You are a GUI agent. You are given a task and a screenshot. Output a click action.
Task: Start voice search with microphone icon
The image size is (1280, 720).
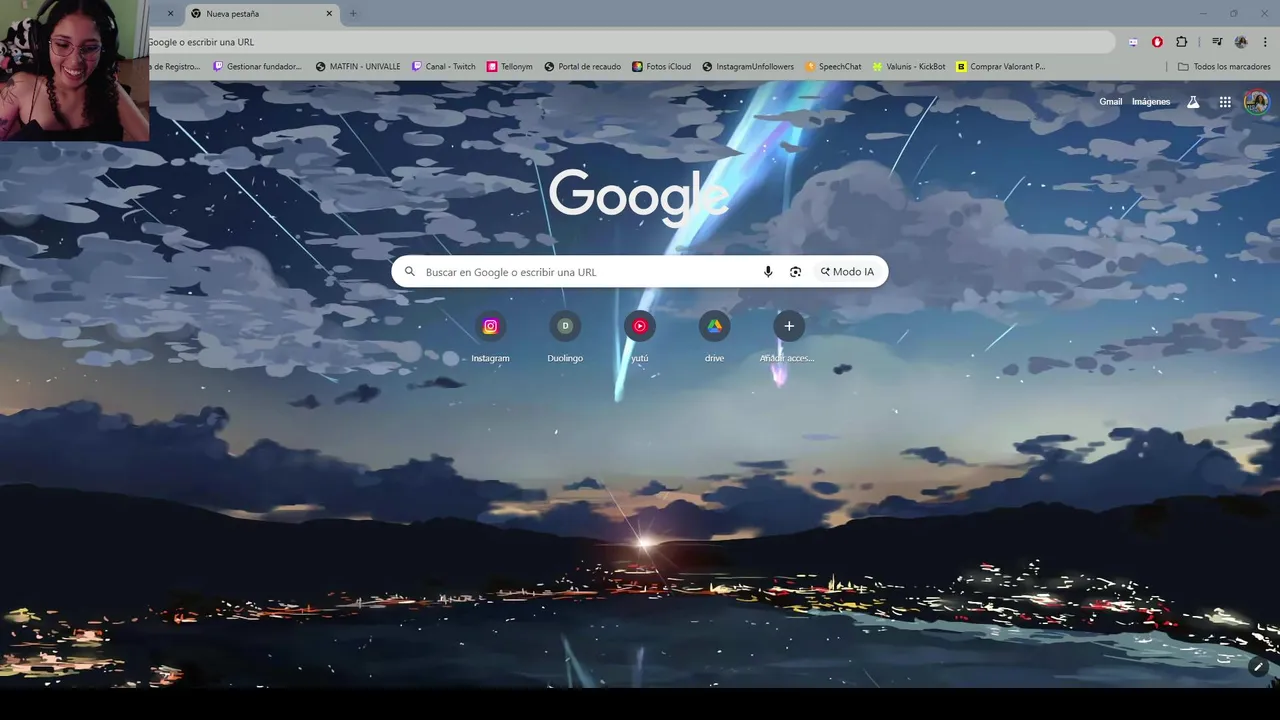pos(768,272)
